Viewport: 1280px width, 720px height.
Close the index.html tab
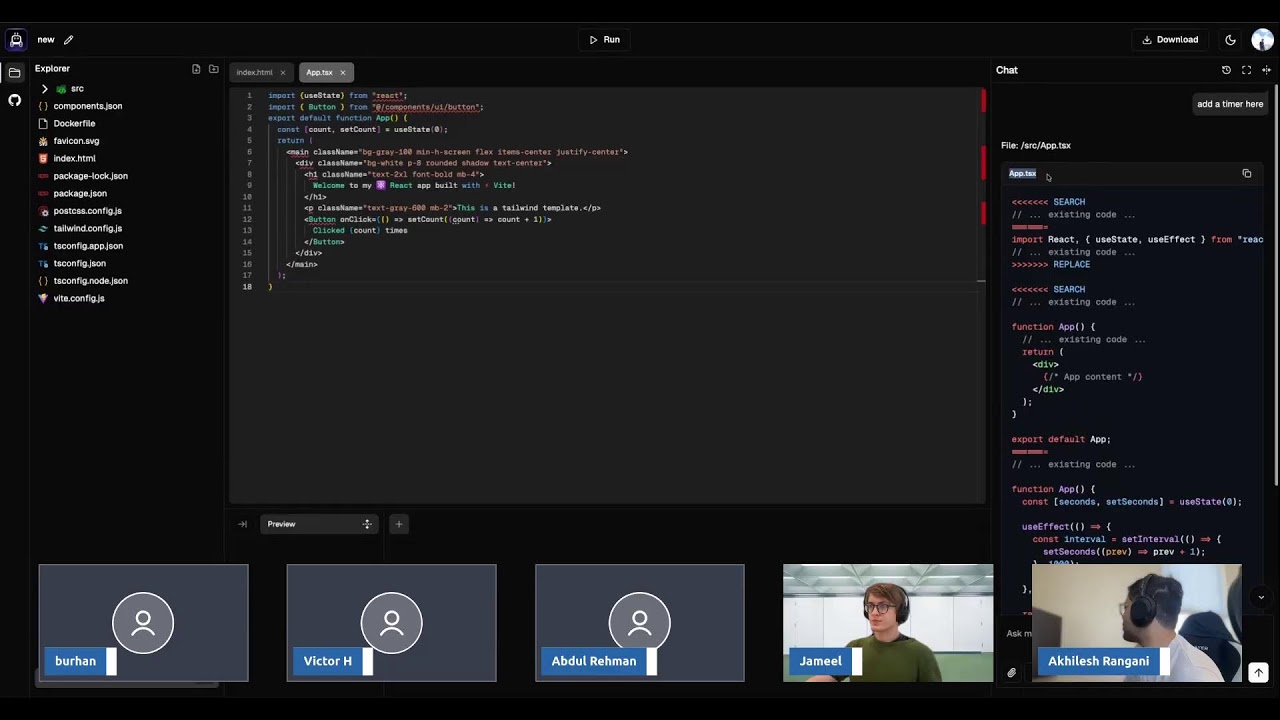282,72
